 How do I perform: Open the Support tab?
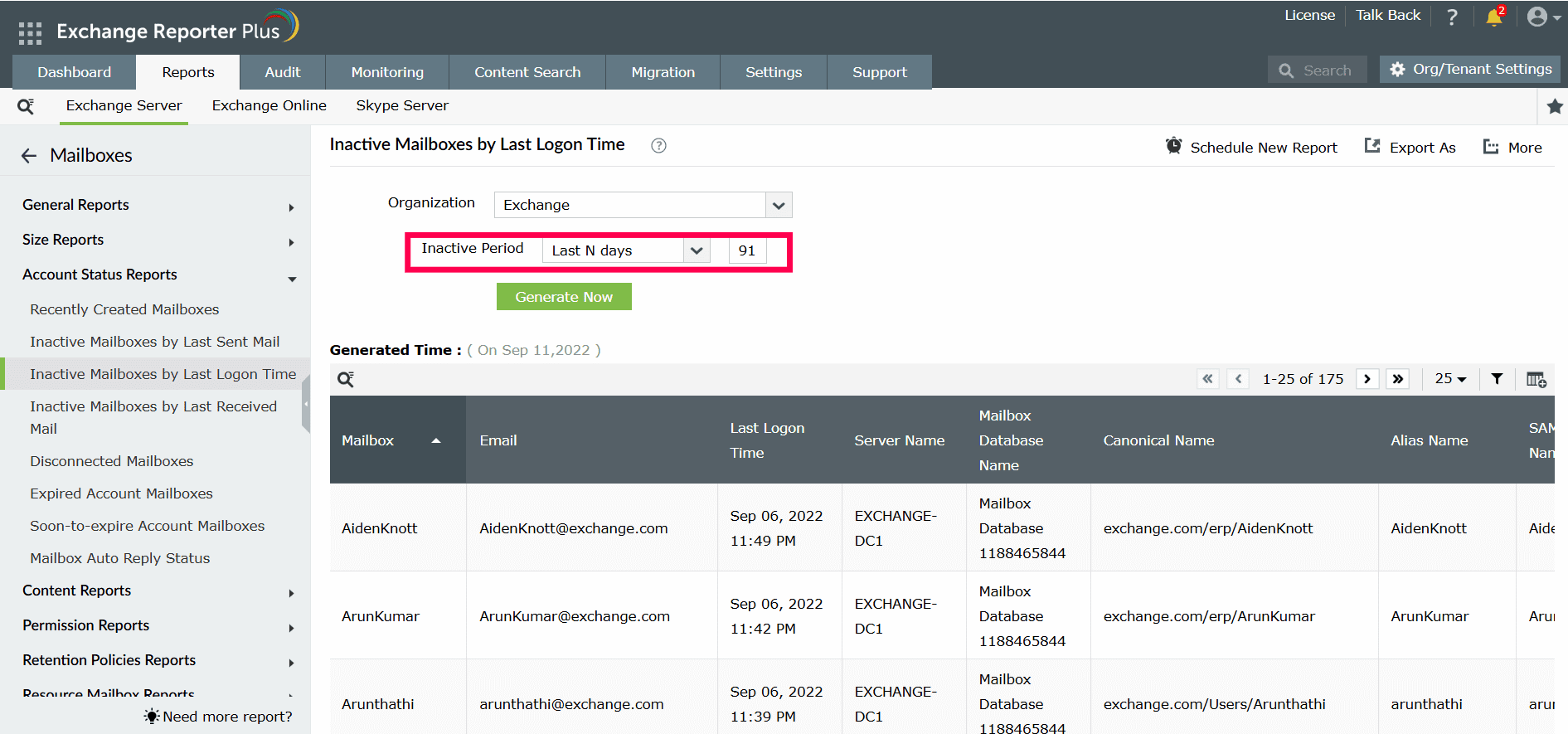click(880, 72)
